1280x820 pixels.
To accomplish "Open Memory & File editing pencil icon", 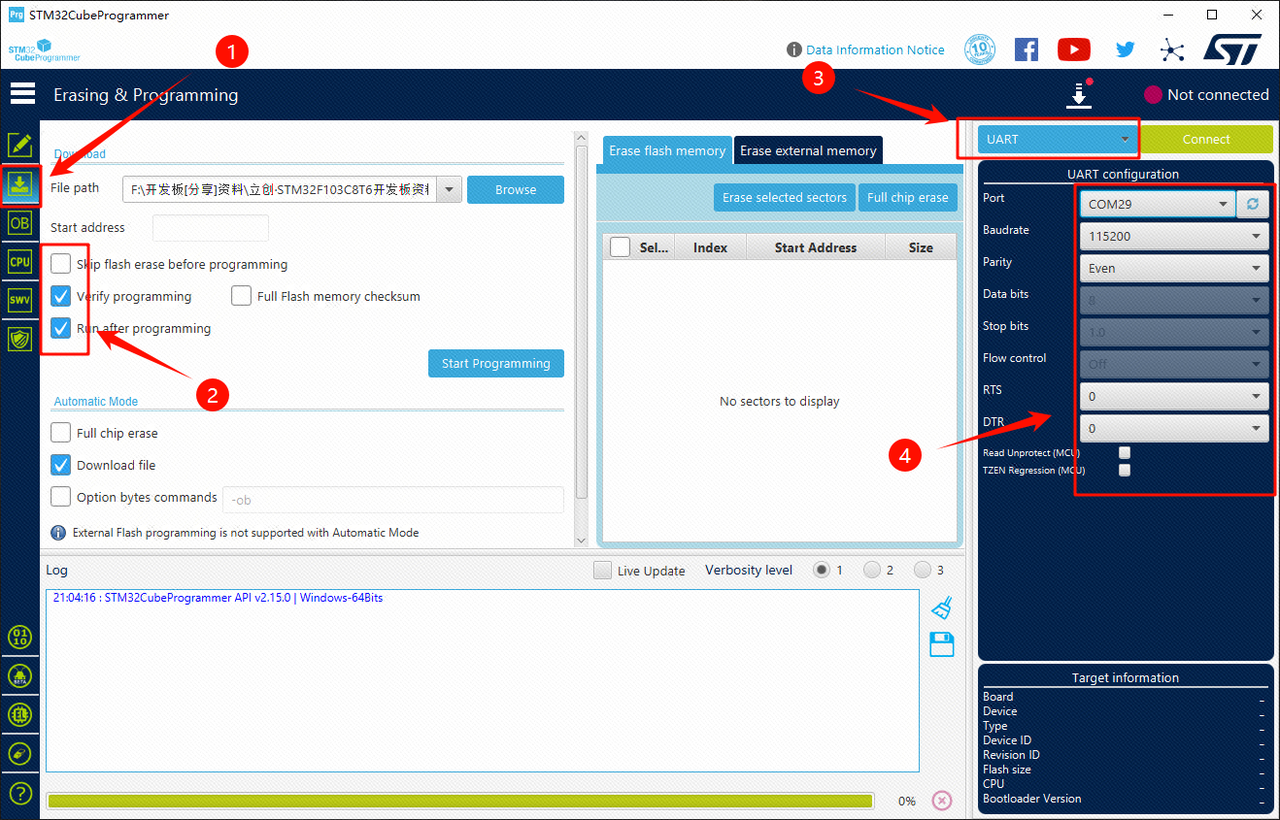I will [x=20, y=145].
